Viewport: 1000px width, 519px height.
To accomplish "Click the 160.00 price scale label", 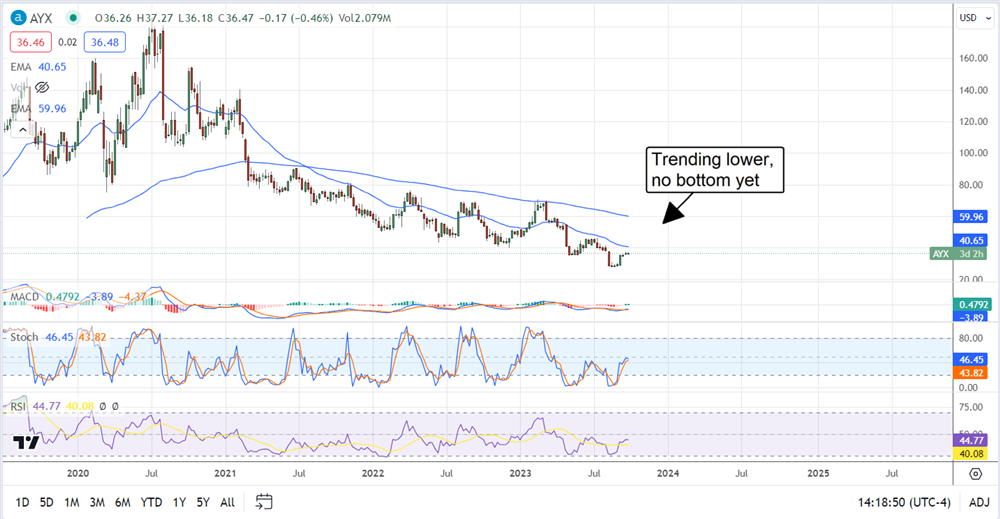I will coord(974,58).
